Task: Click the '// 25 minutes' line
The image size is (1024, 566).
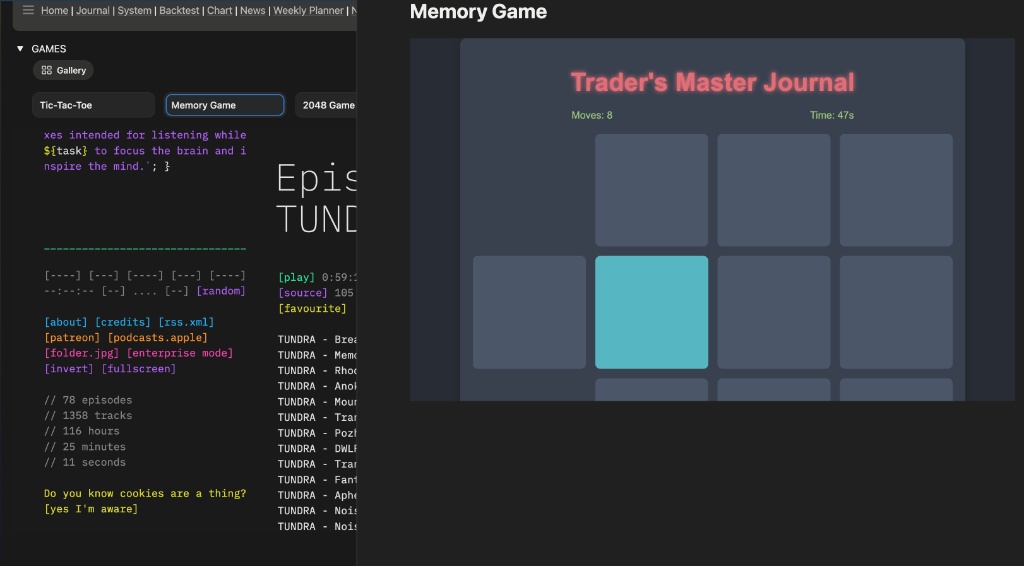Action: (x=85, y=447)
